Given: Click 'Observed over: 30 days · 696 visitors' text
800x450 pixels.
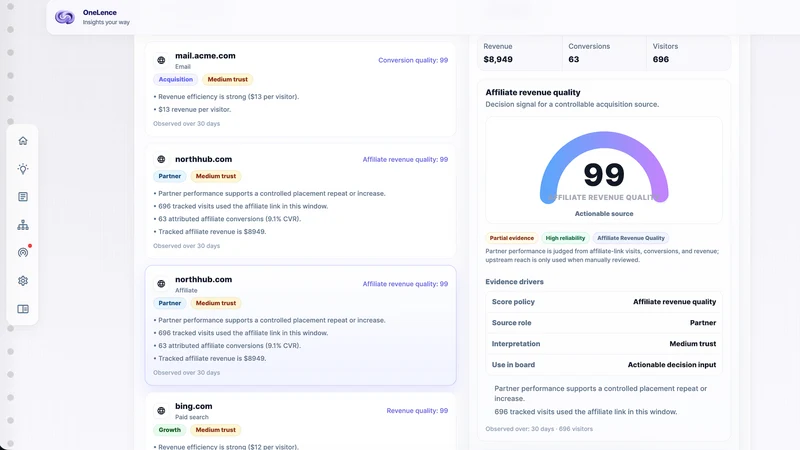Looking at the screenshot, I should pyautogui.click(x=539, y=429).
